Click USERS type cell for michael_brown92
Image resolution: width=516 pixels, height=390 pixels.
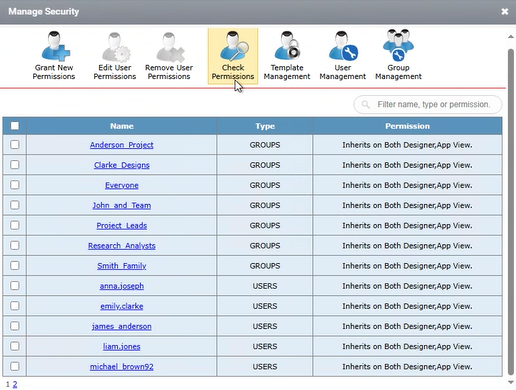pyautogui.click(x=265, y=367)
